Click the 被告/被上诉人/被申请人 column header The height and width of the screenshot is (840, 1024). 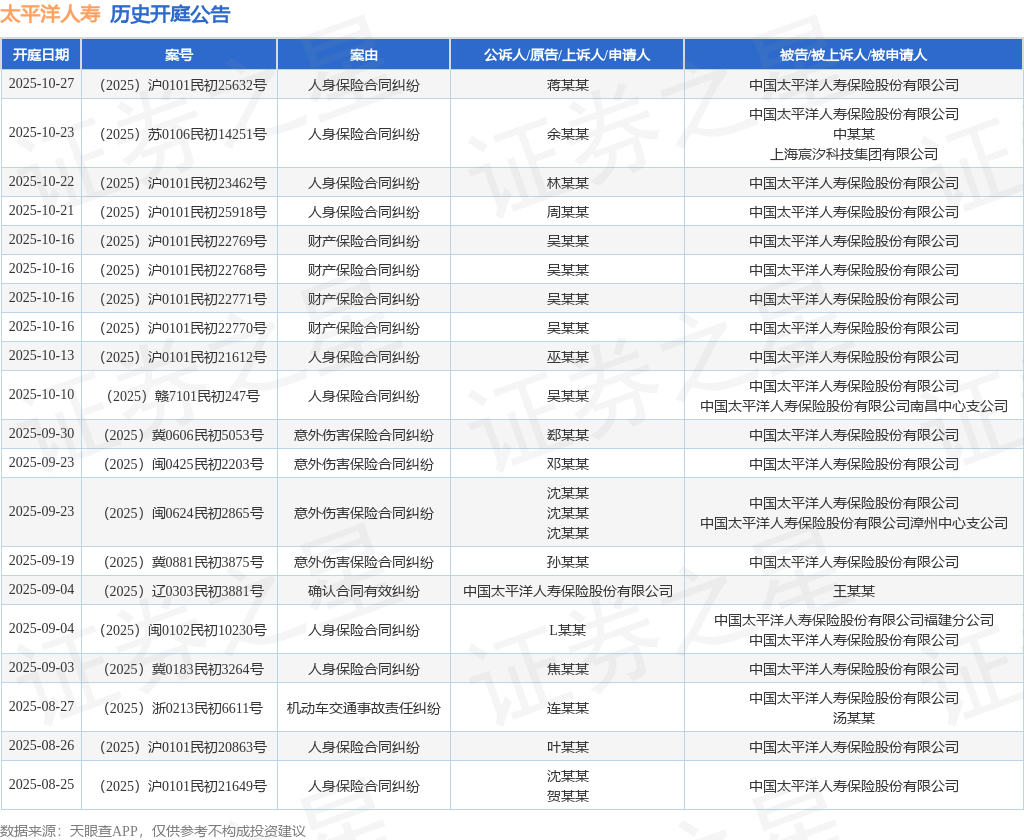[x=854, y=55]
